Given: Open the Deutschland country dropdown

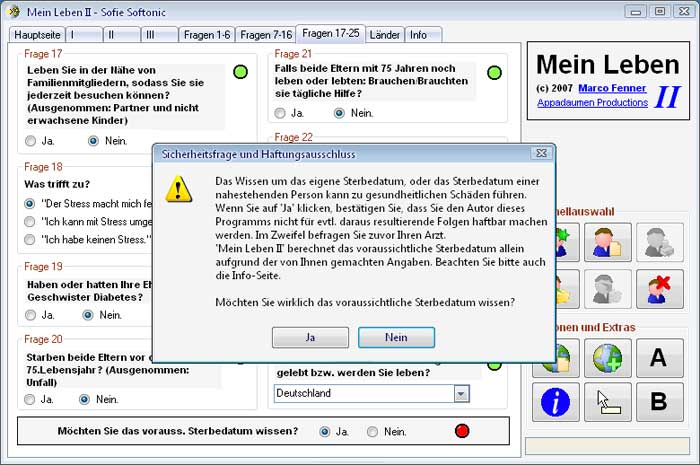Looking at the screenshot, I should click(462, 394).
